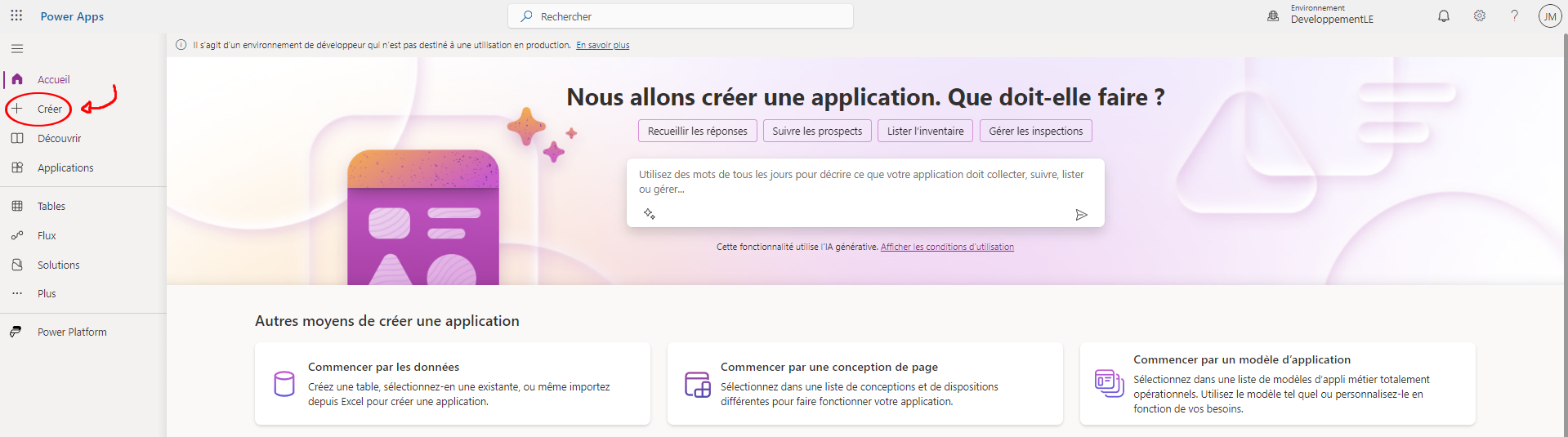This screenshot has width=1568, height=437.
Task: Click the Flux connector icon
Action: (17, 235)
